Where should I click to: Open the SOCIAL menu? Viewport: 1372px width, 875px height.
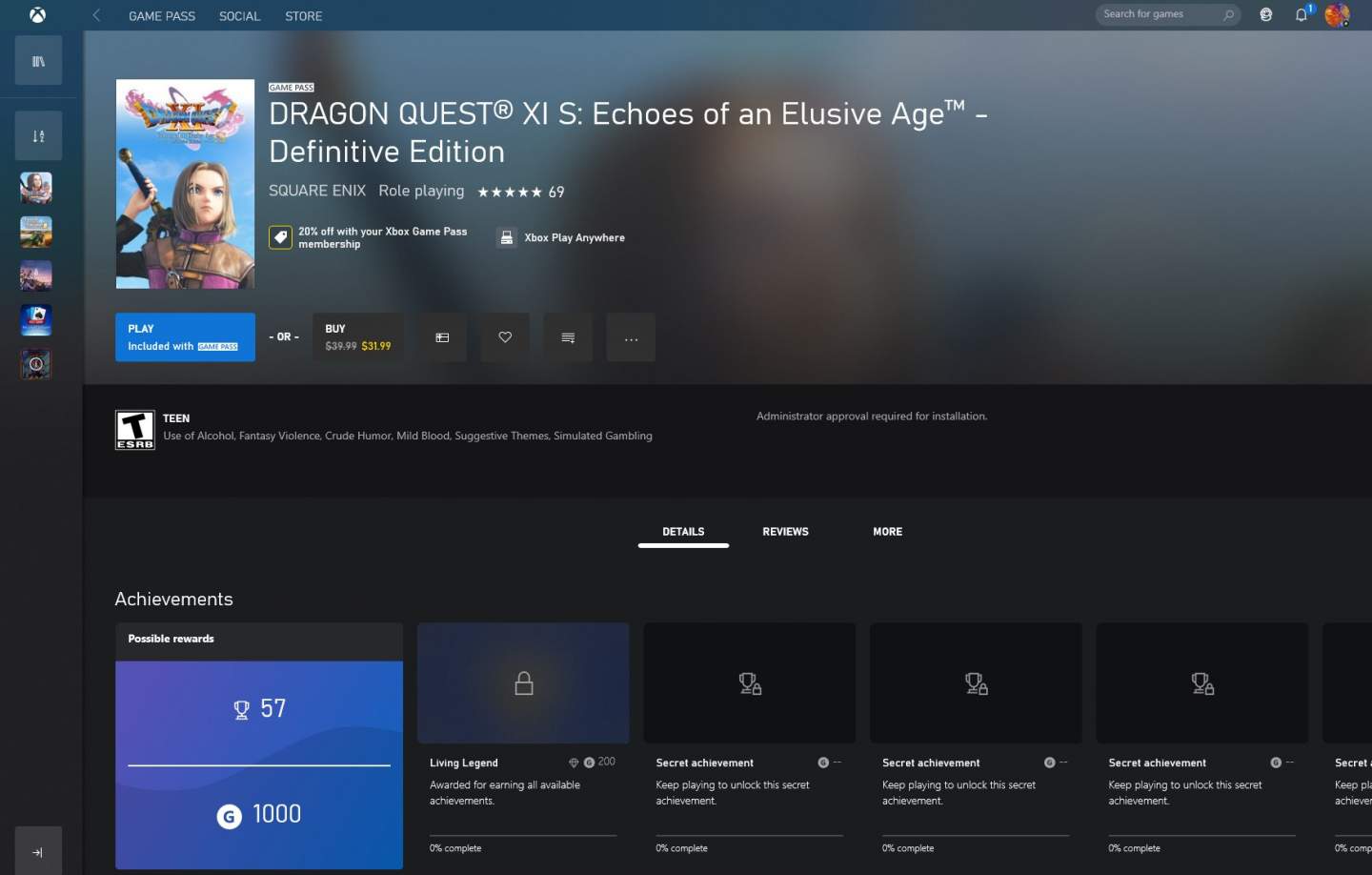(239, 16)
